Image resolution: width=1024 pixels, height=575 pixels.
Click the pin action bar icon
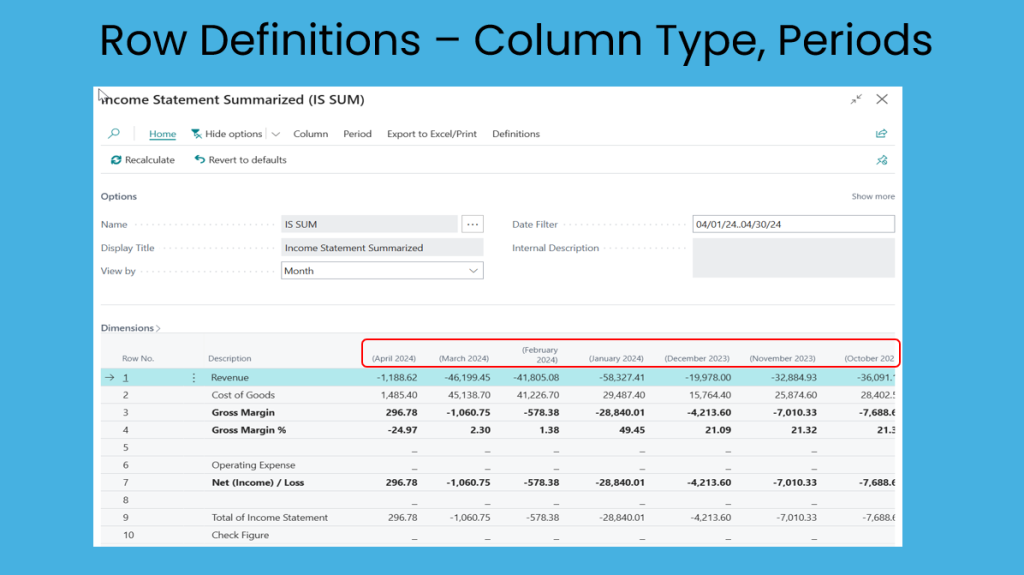(881, 160)
